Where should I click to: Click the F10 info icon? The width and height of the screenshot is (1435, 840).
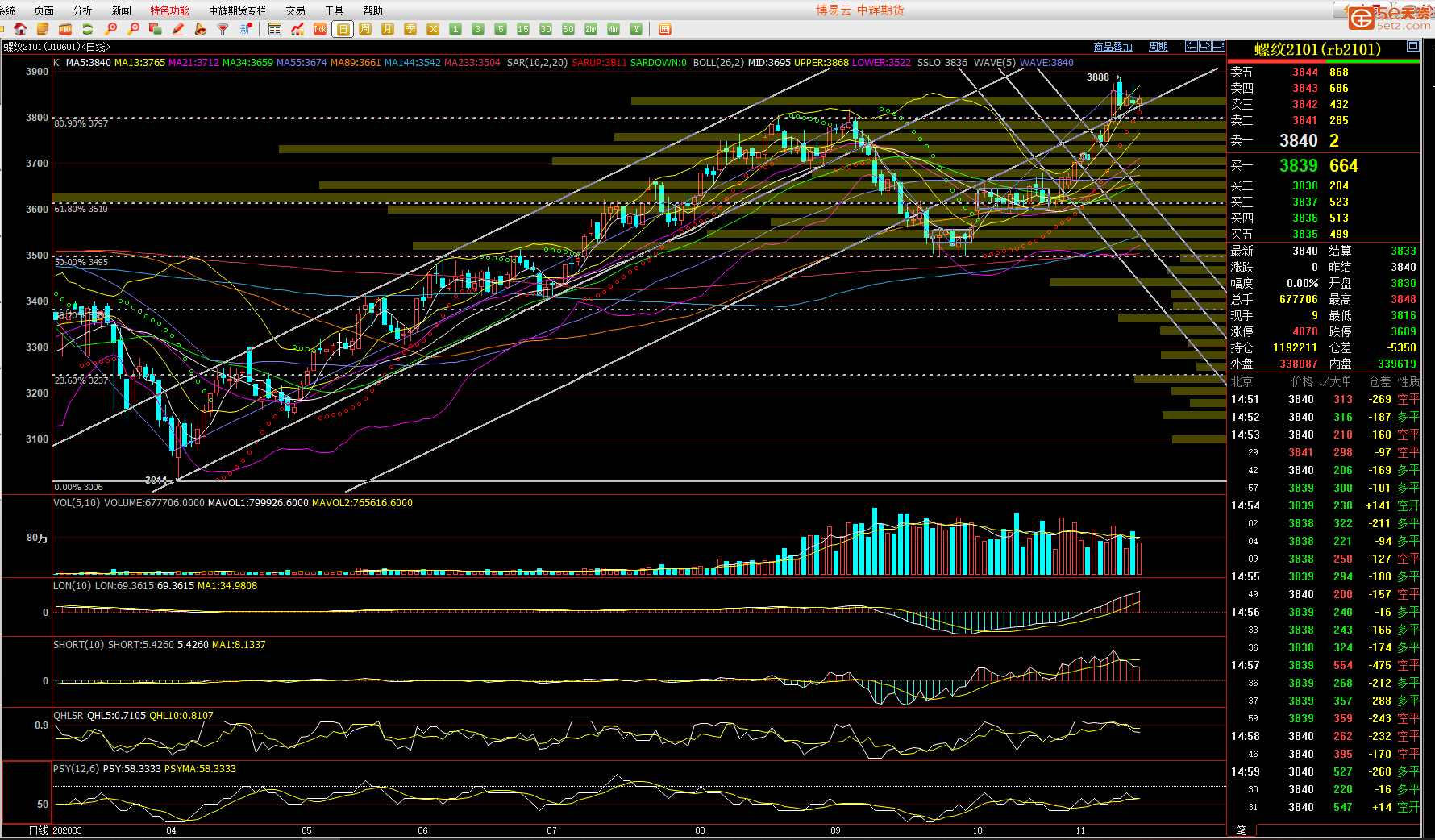65,29
